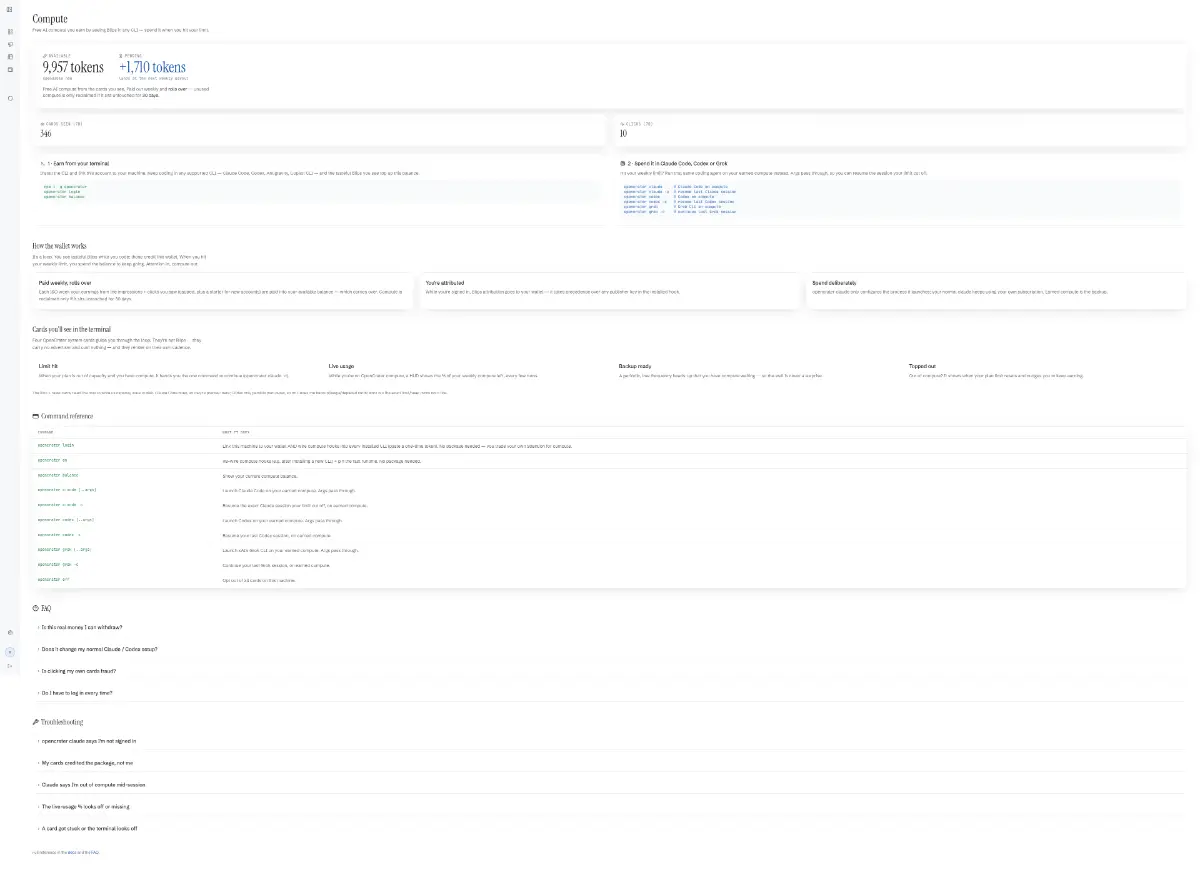Click the round circle icon in the left sidebar

click(10, 98)
